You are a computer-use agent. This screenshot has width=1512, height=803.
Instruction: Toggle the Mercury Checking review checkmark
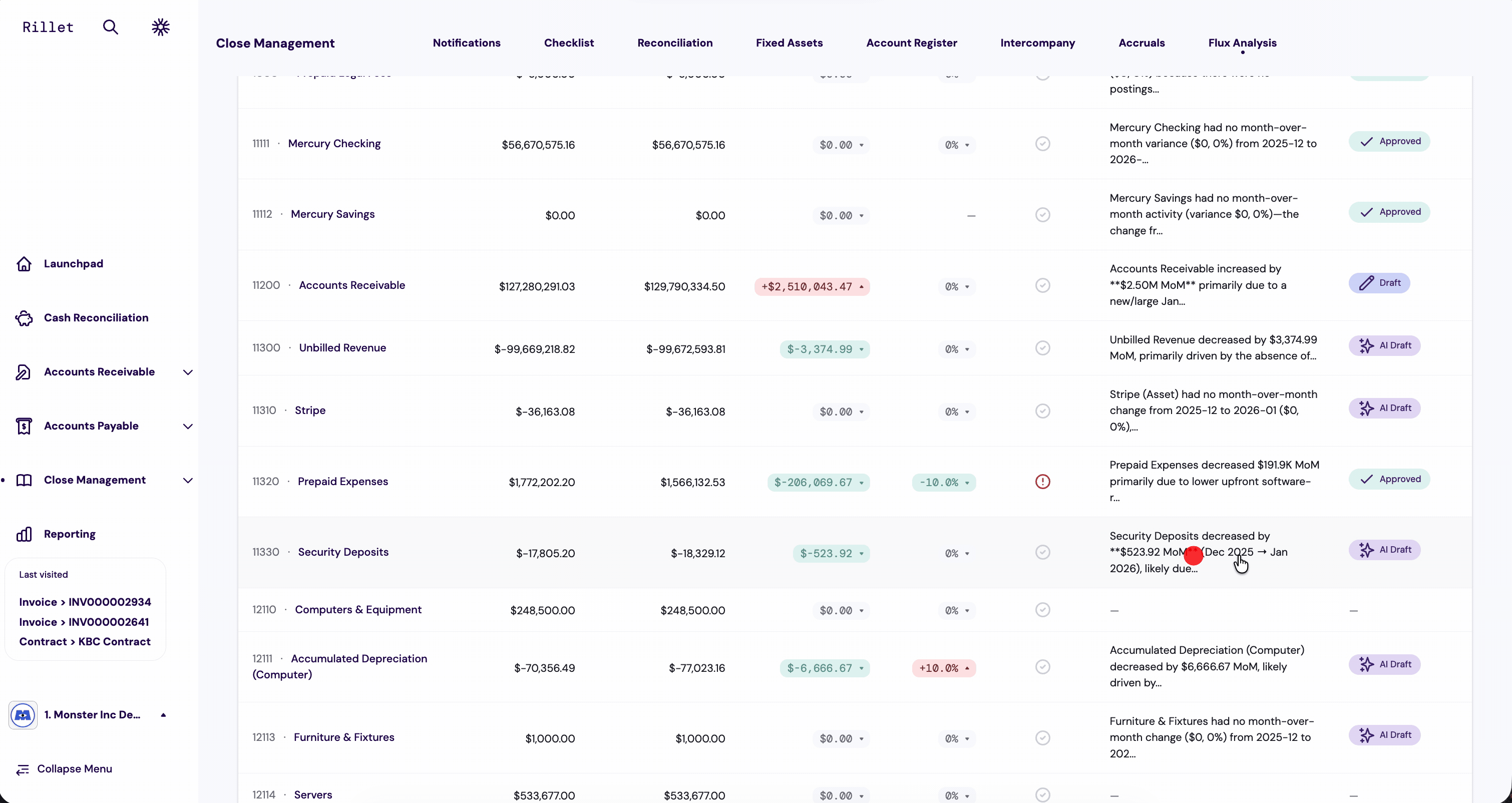(1042, 144)
